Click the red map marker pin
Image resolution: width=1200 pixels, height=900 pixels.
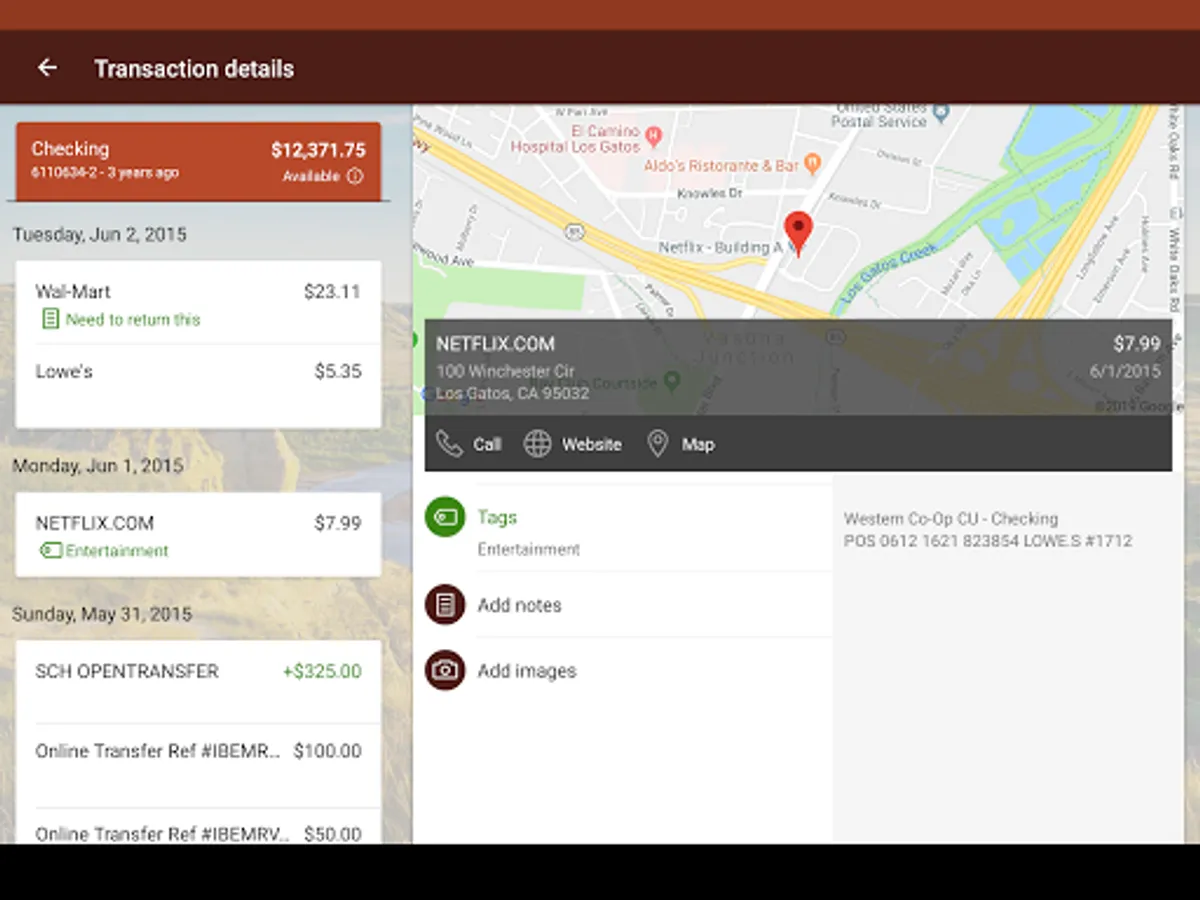[x=797, y=234]
